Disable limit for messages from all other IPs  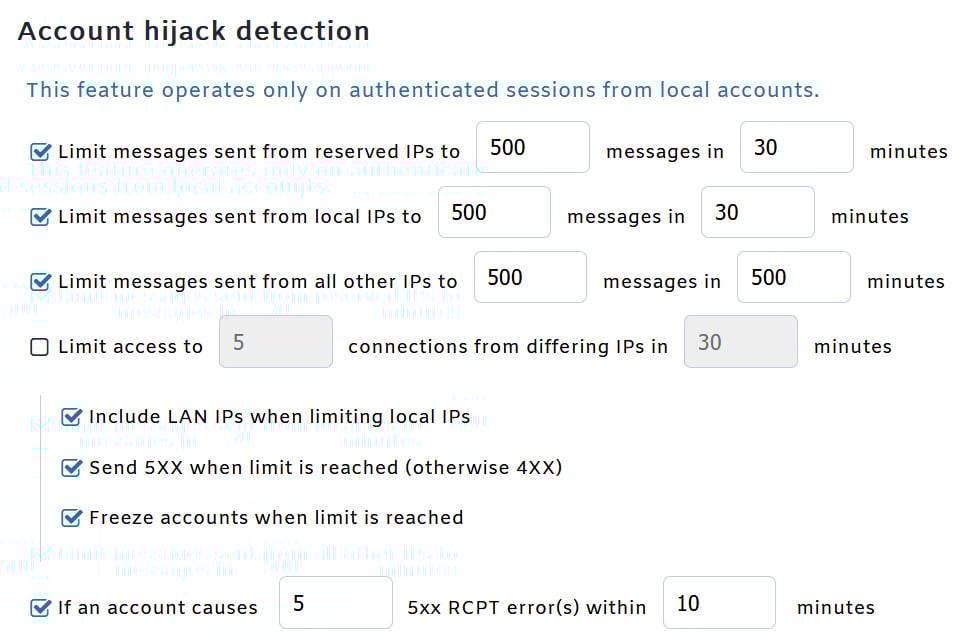coord(40,281)
